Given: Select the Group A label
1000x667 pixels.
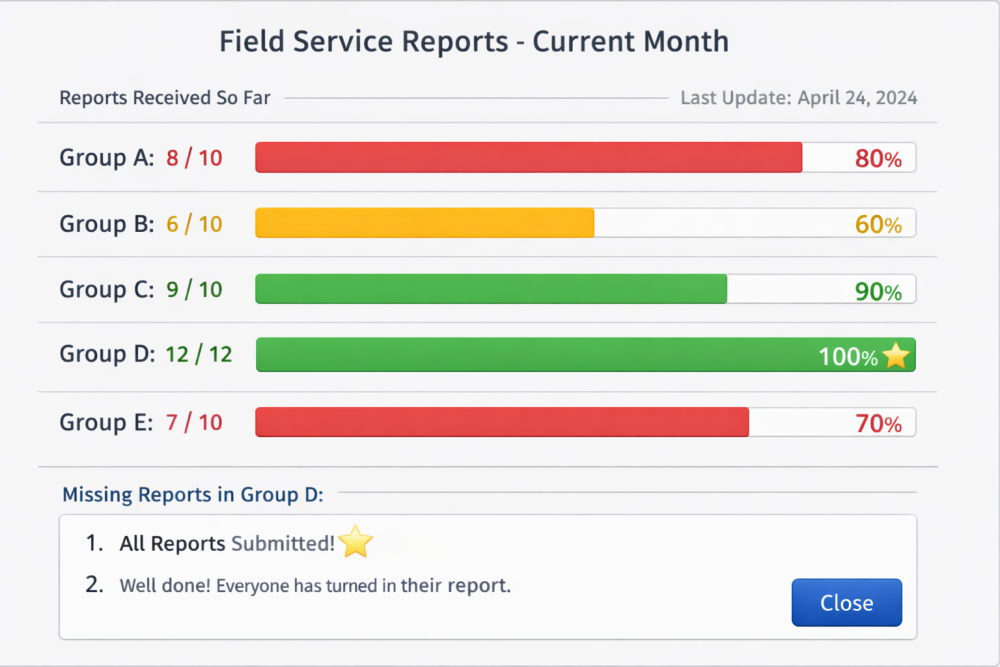Looking at the screenshot, I should tap(106, 158).
